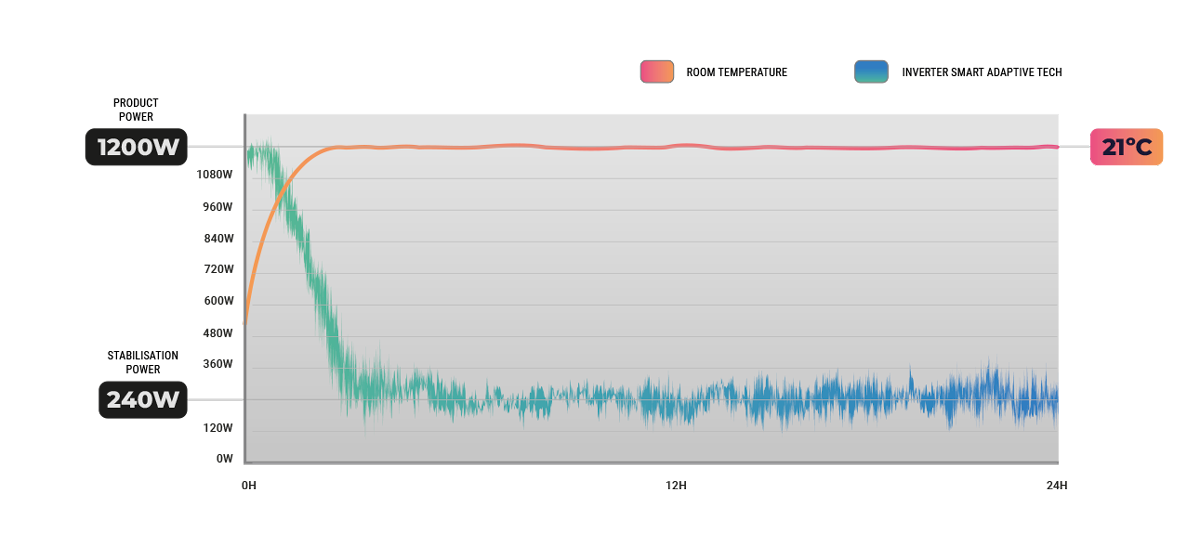Click the 24H time axis marker

(1056, 486)
